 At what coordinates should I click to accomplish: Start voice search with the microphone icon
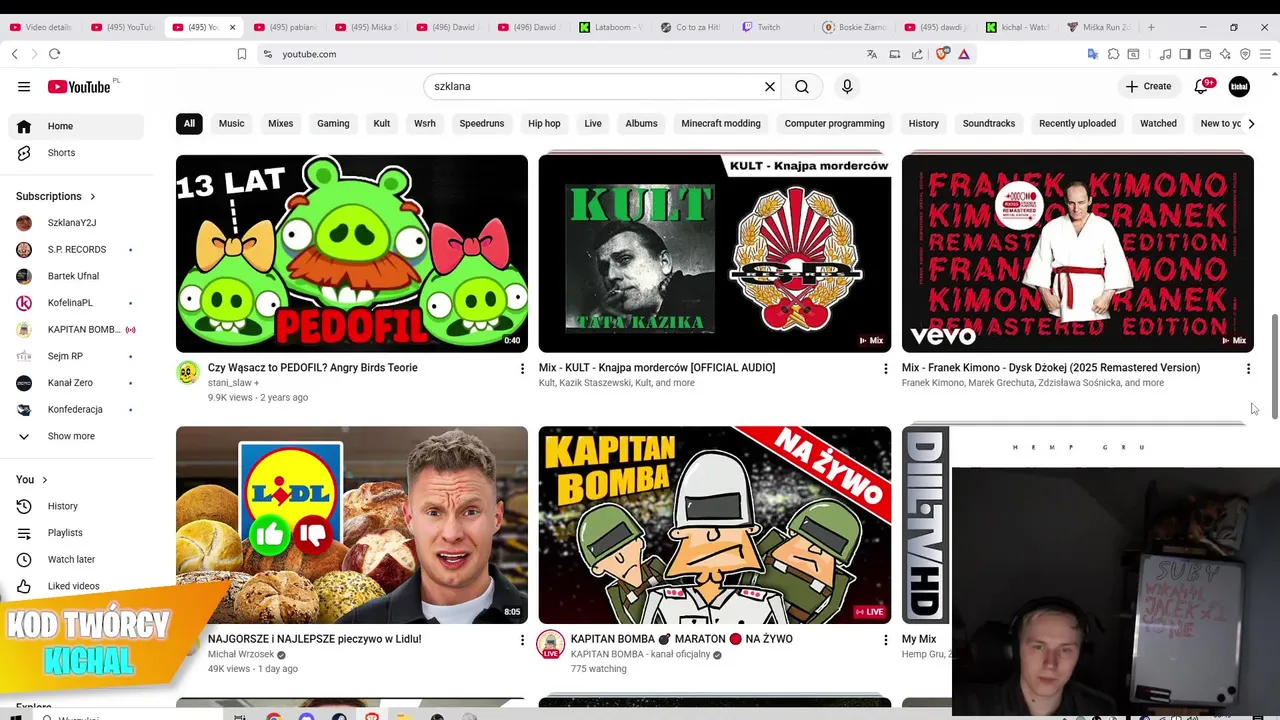tap(847, 87)
